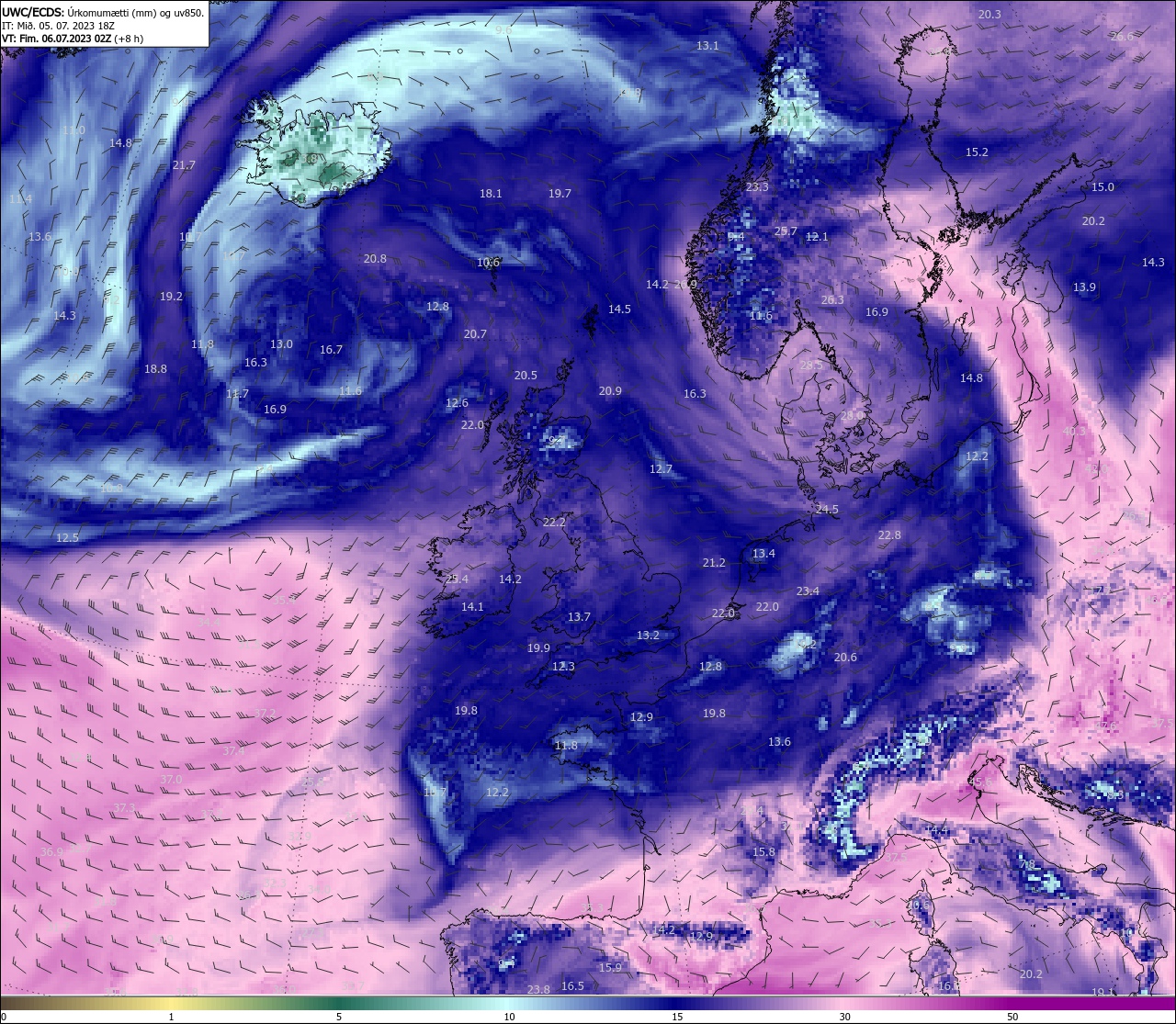Screen dimensions: 1176x1024
Task: Click the 'IT: Mið. 05. 07. 2023 18Z' line
Action: coord(58,26)
